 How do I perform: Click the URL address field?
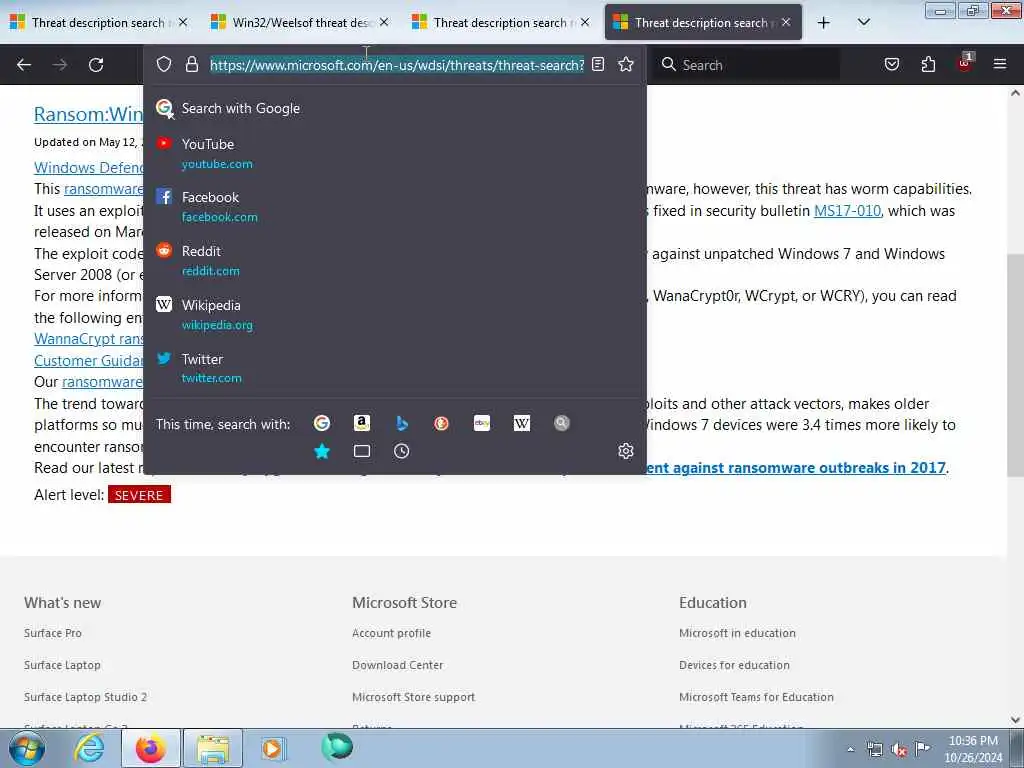397,65
